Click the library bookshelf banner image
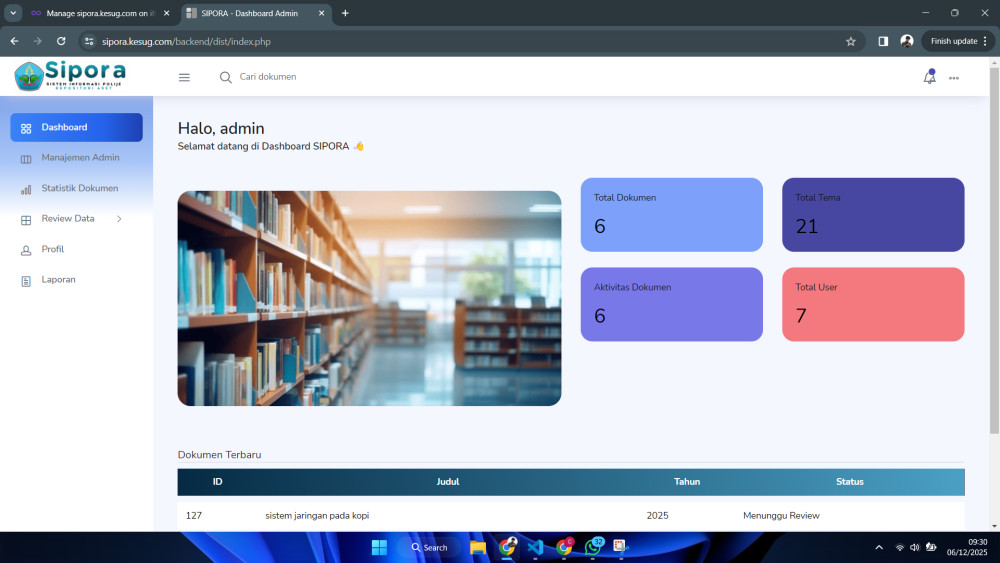Viewport: 1000px width, 563px height. (369, 298)
